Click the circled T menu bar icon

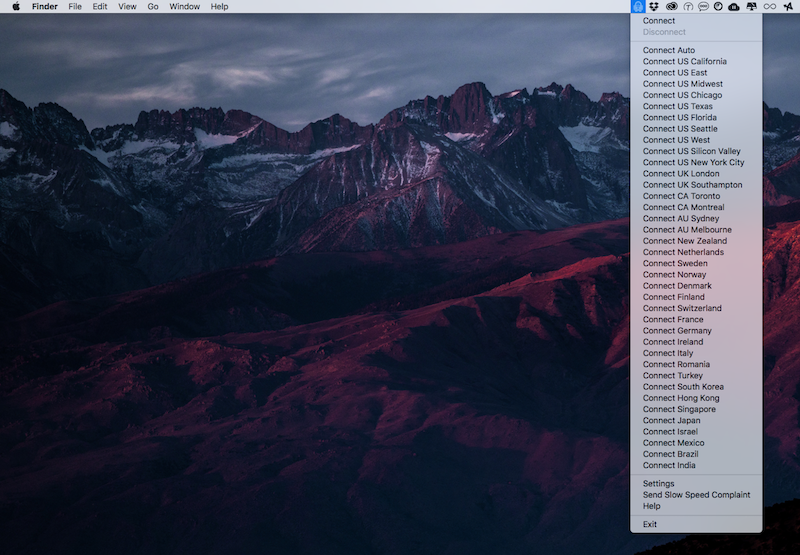coord(687,6)
